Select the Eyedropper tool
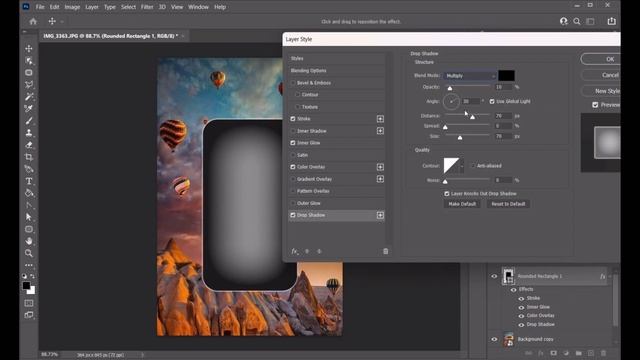The height and width of the screenshot is (360, 640). (29, 109)
